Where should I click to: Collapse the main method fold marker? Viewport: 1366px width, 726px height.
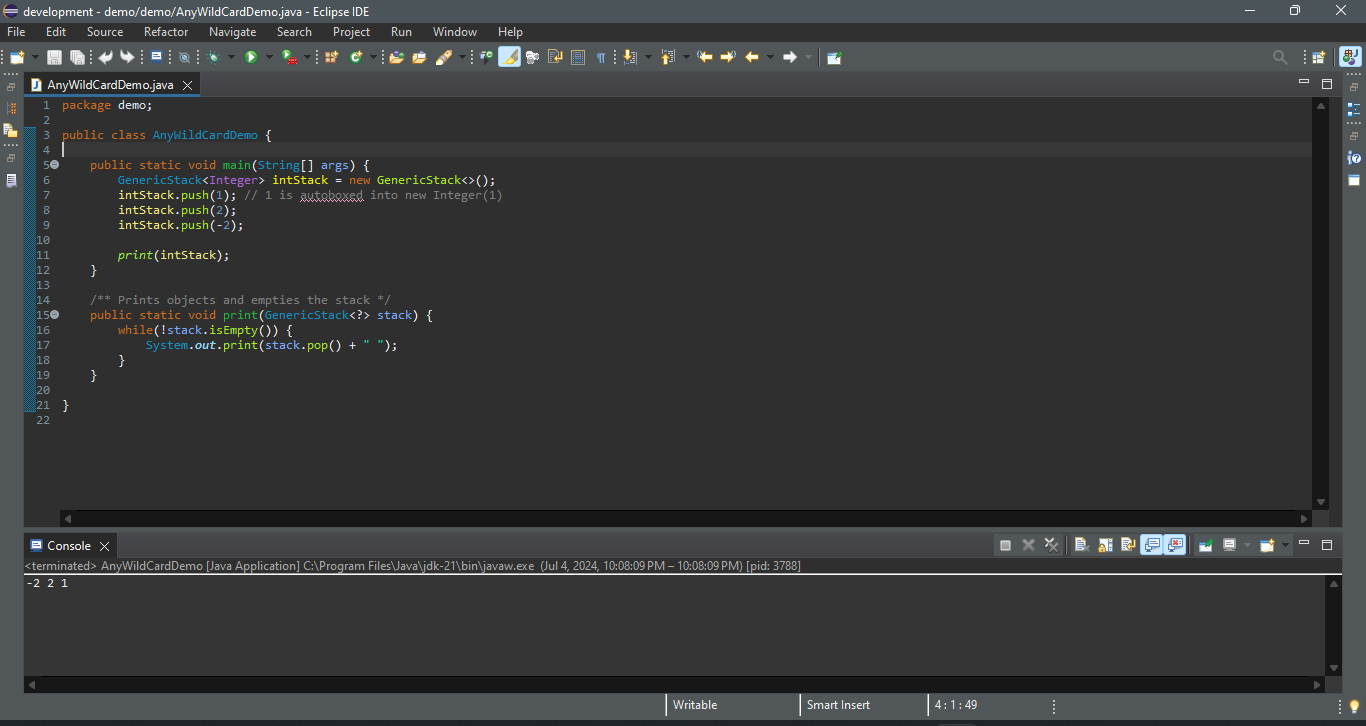pos(54,165)
